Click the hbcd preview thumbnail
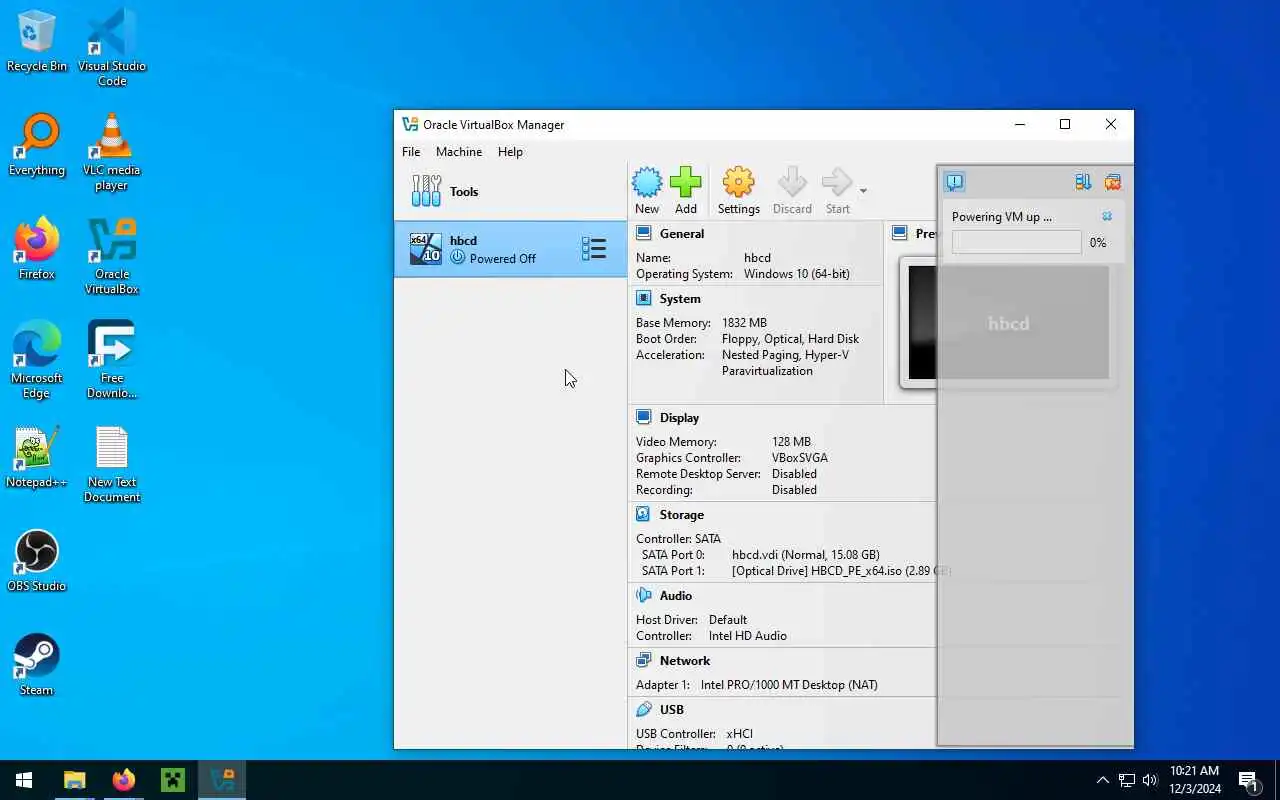The height and width of the screenshot is (800, 1280). click(x=1008, y=323)
